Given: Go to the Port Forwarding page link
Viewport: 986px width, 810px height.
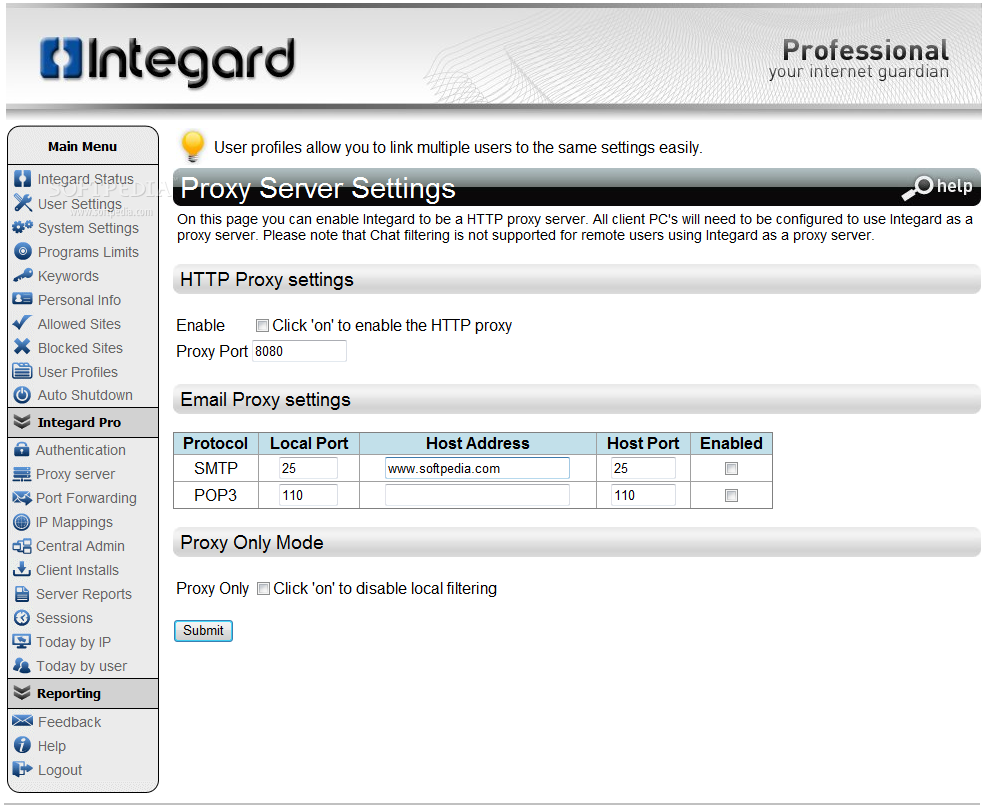Looking at the screenshot, I should pyautogui.click(x=86, y=498).
